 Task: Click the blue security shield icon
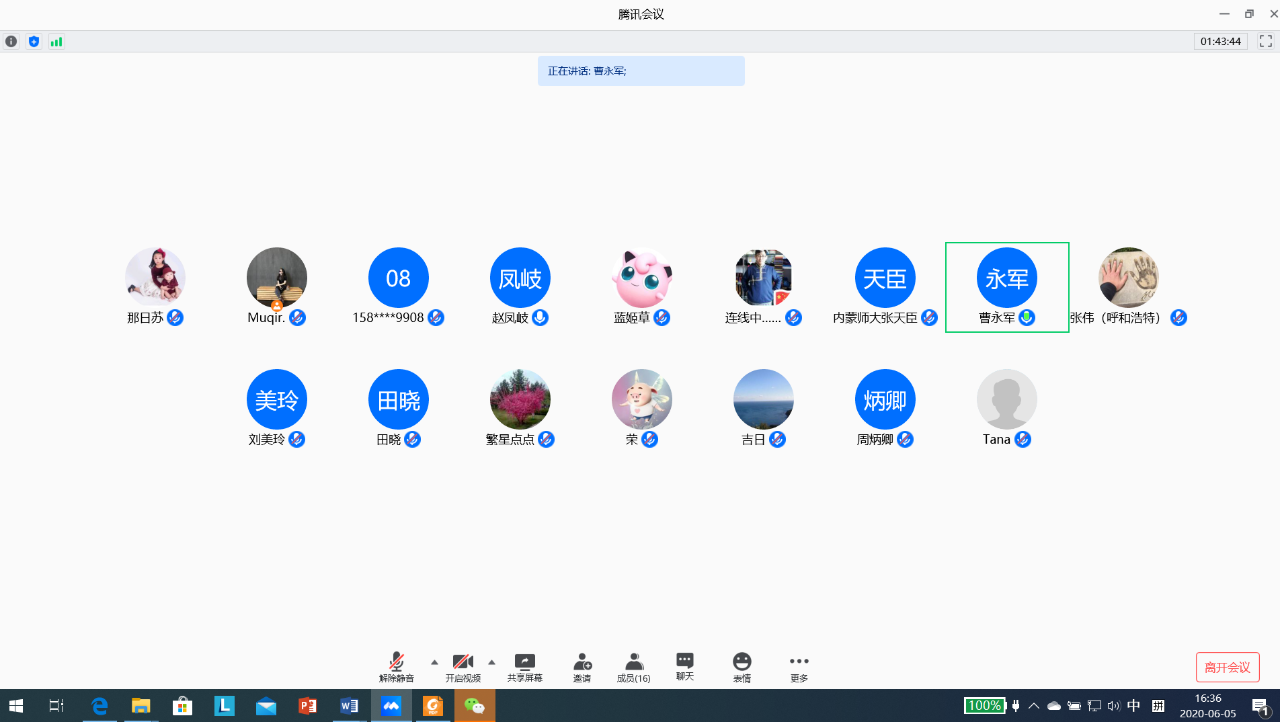[34, 42]
